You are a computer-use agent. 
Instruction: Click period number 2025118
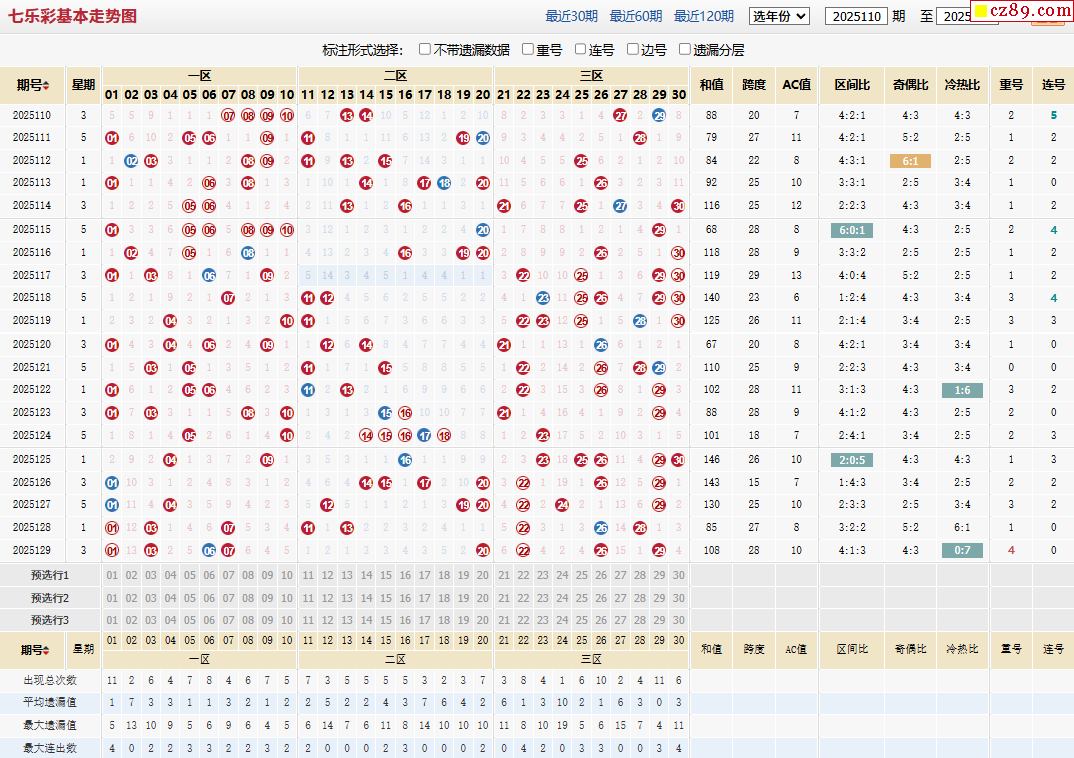pyautogui.click(x=32, y=298)
